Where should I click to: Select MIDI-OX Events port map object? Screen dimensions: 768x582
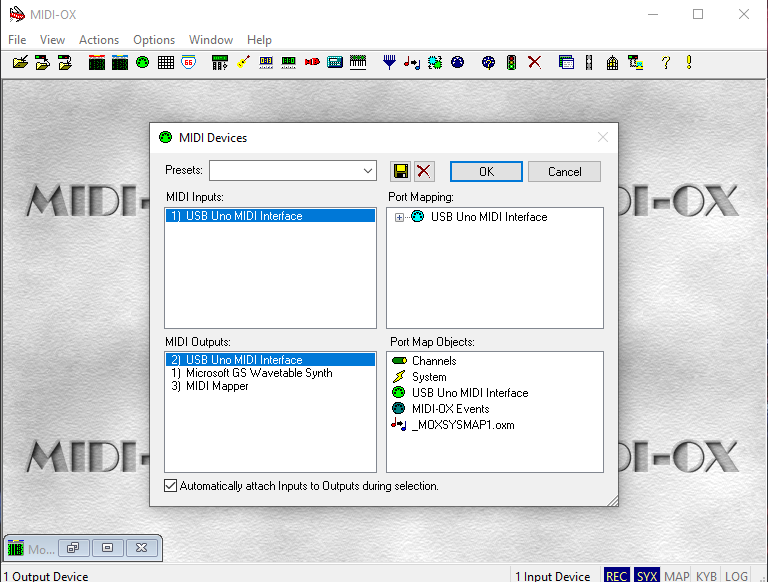click(x=440, y=409)
